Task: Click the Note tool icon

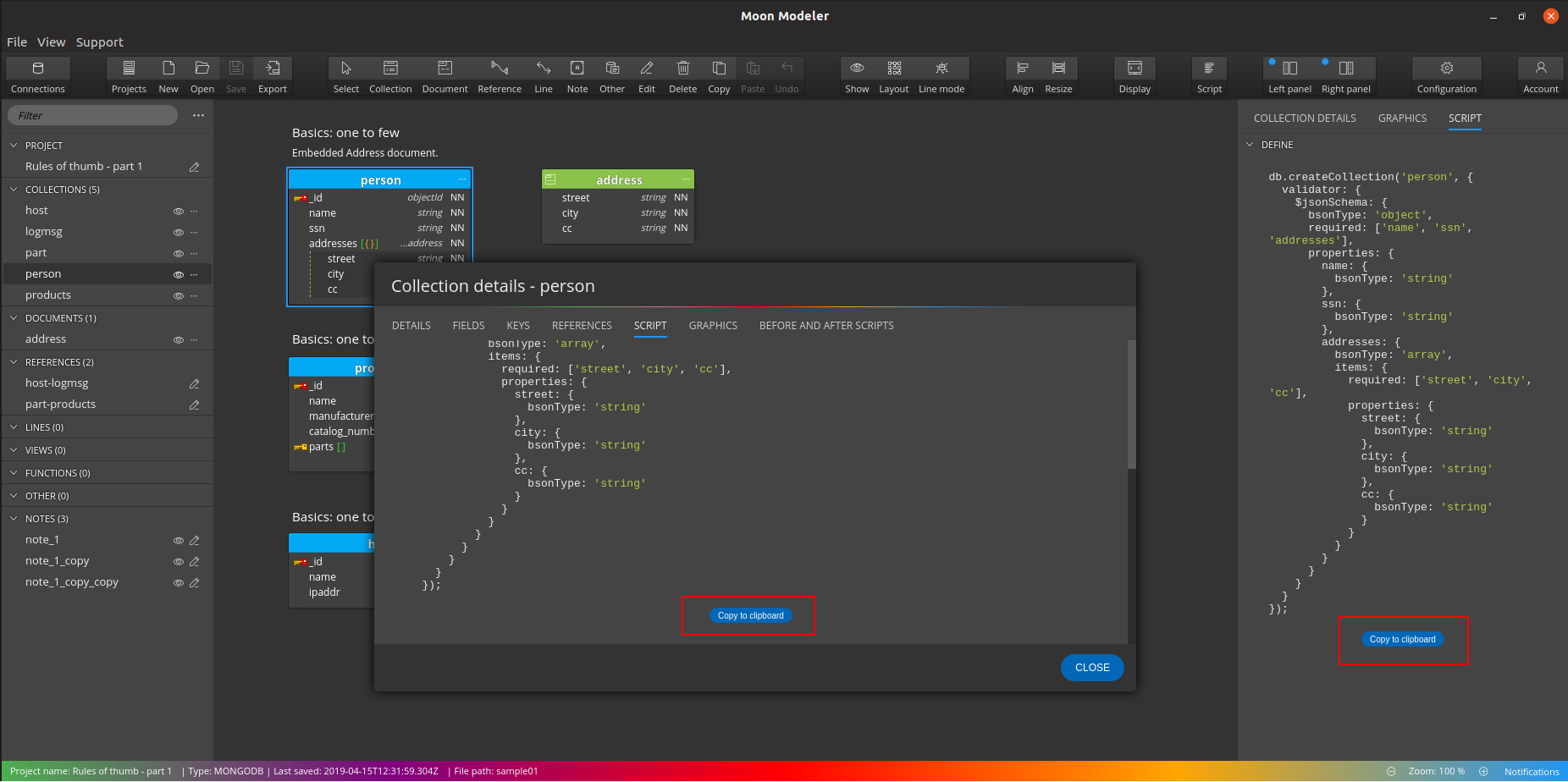Action: [x=577, y=69]
